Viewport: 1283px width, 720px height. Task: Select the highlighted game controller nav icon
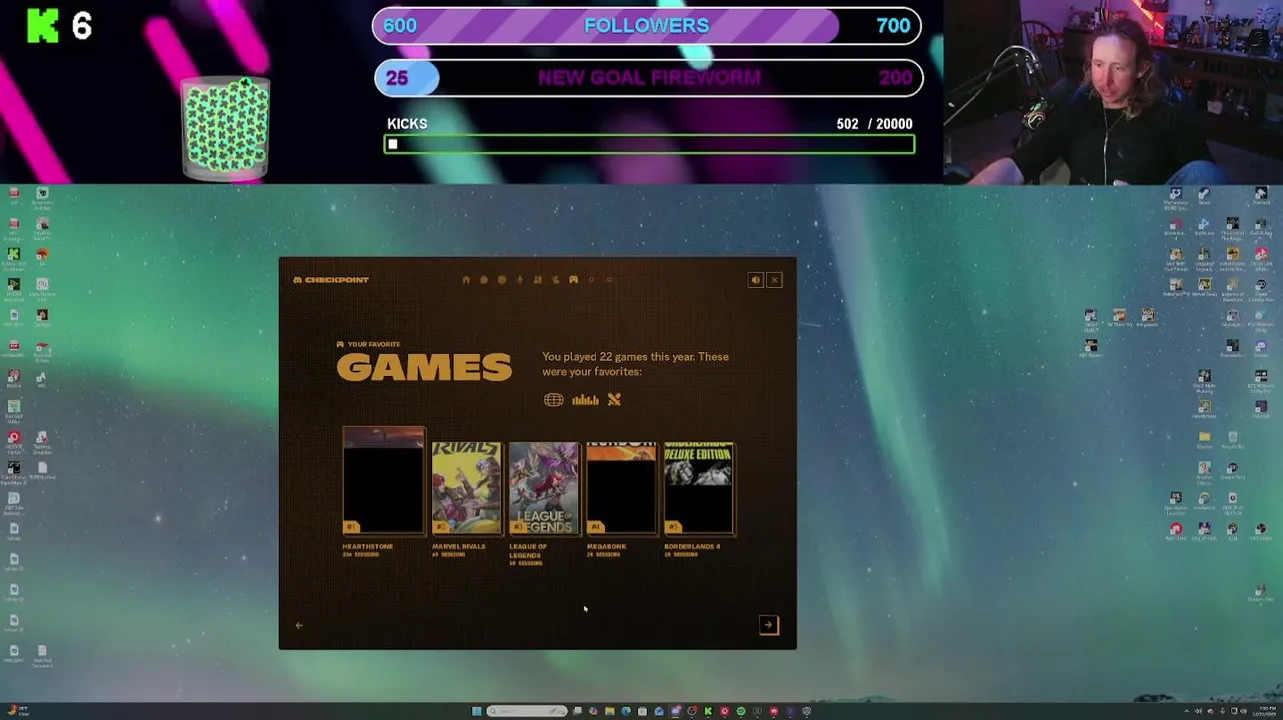(573, 280)
